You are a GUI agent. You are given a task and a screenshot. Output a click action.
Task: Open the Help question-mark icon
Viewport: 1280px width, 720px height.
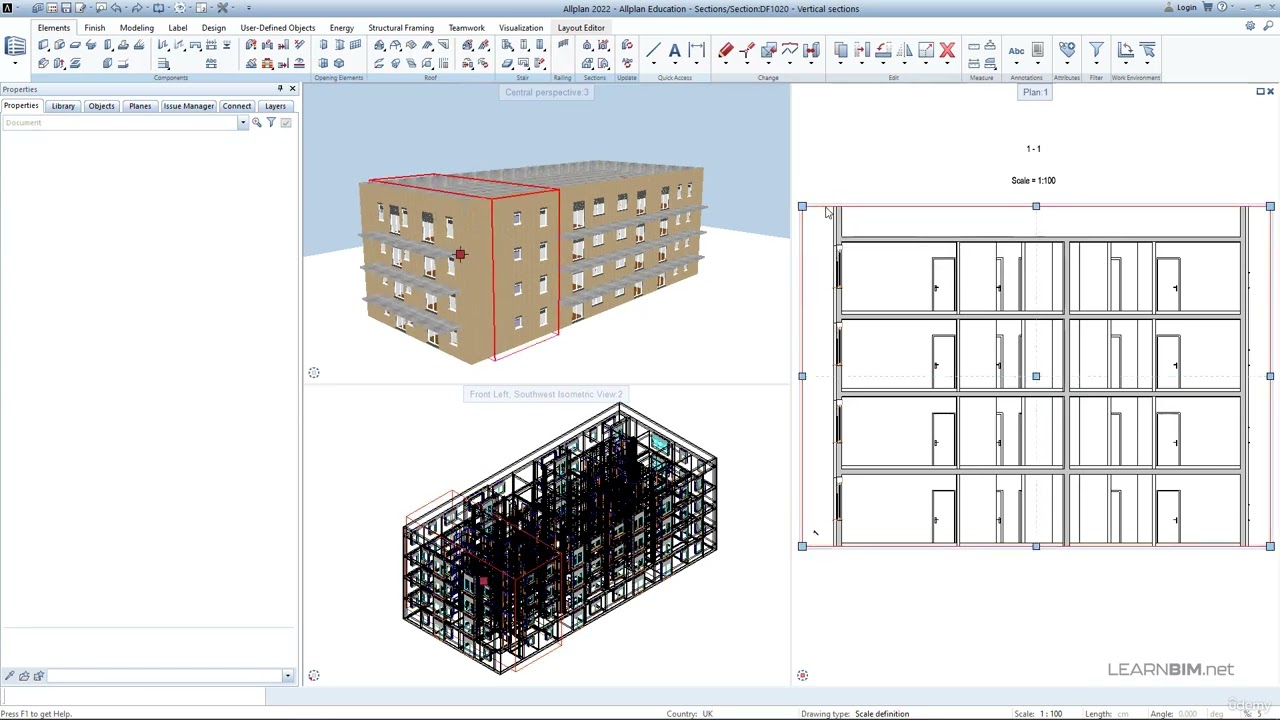pyautogui.click(x=1222, y=7)
